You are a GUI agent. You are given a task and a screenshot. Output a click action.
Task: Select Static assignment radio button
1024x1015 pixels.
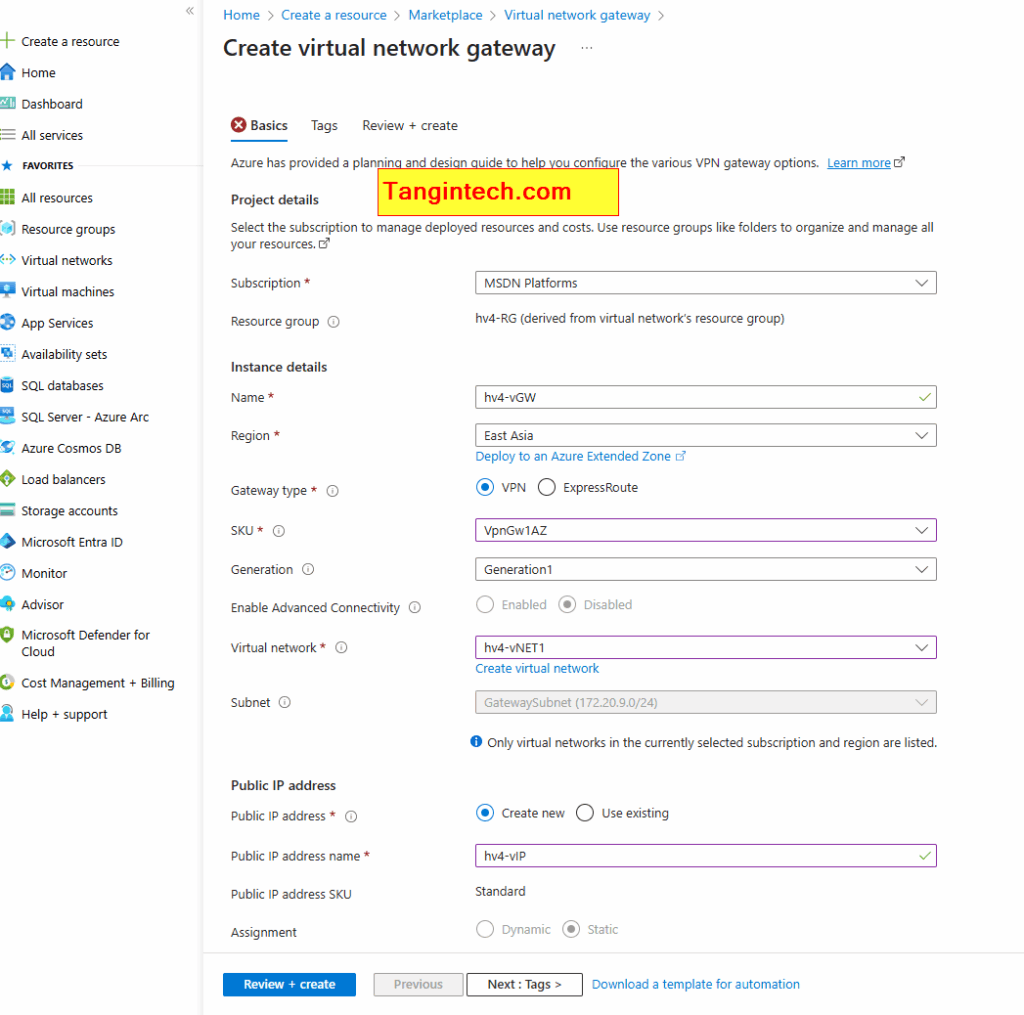(571, 929)
